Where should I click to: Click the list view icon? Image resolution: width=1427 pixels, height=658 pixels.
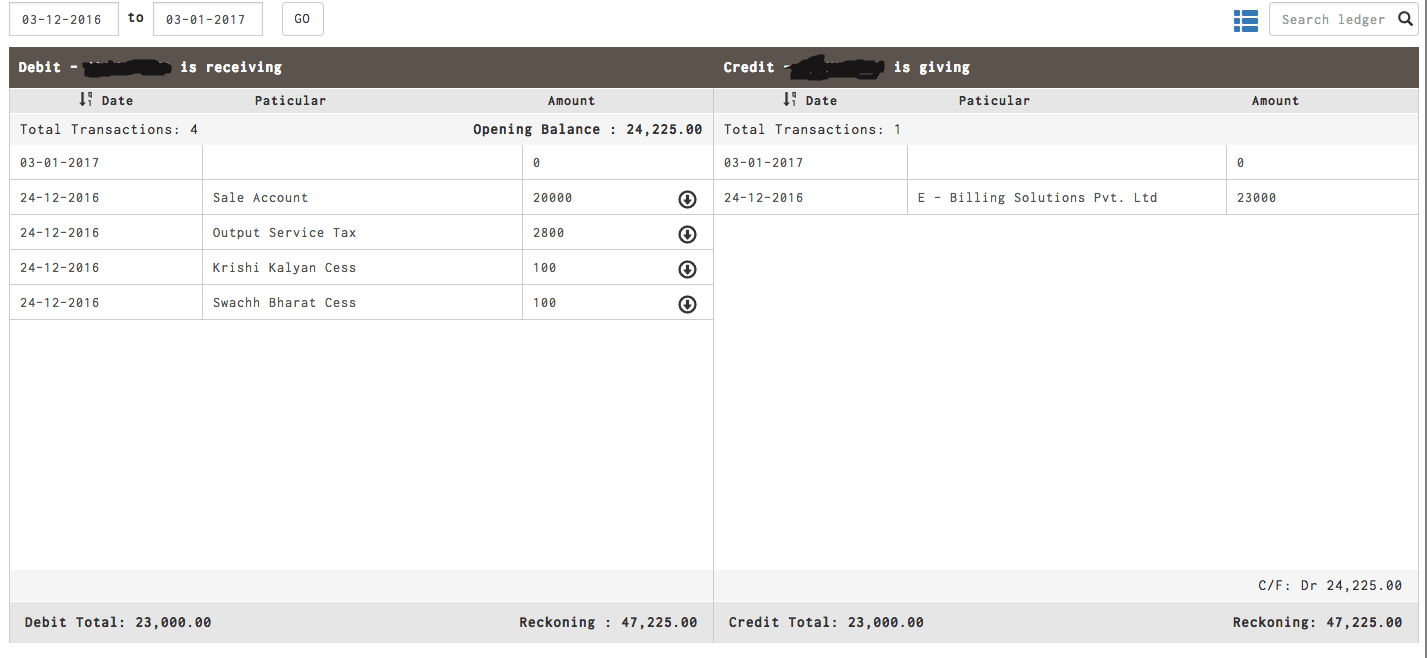click(1245, 20)
